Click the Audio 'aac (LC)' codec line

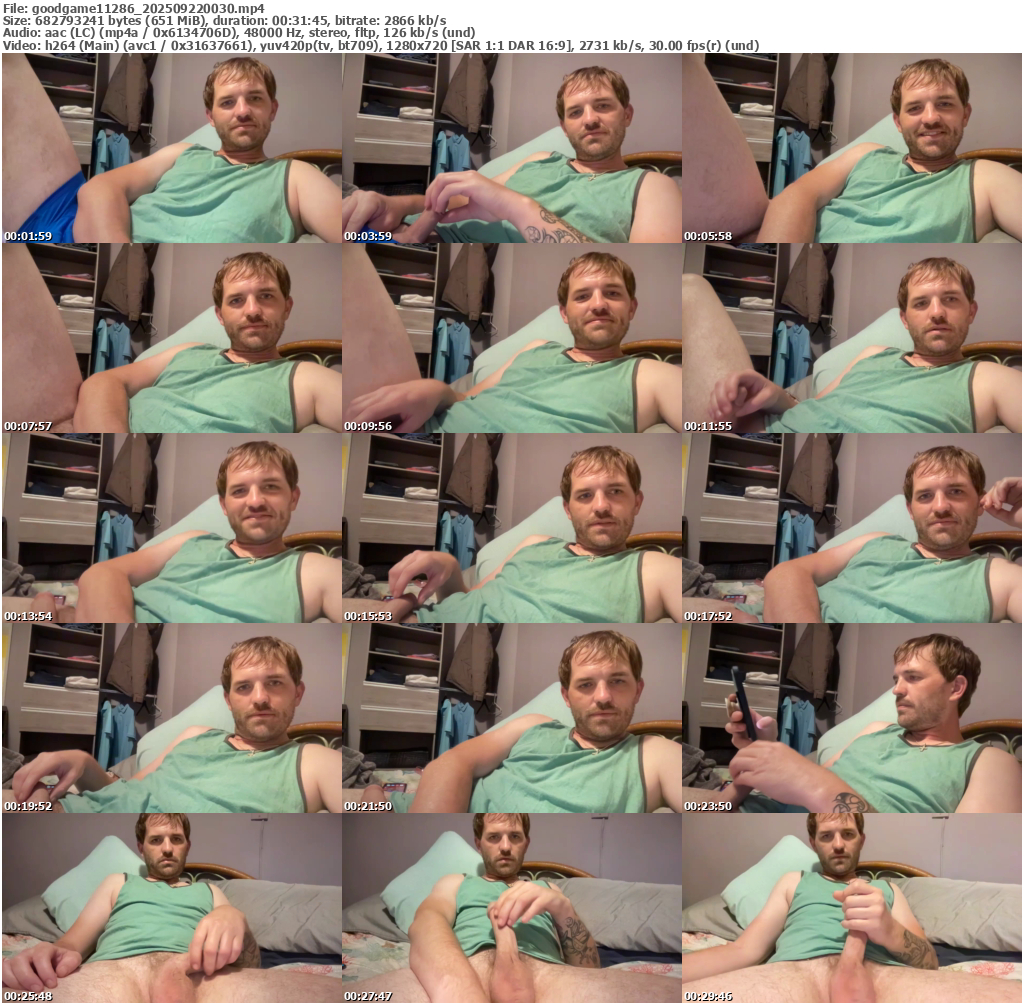pyautogui.click(x=72, y=33)
